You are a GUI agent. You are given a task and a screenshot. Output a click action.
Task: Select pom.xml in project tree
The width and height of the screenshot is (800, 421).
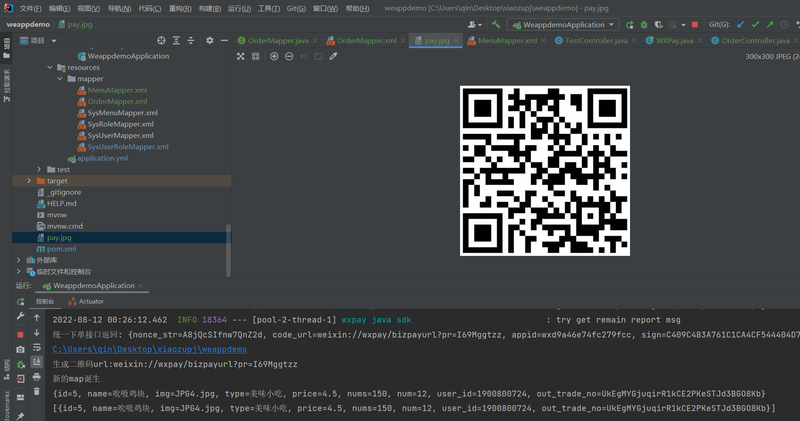coord(61,249)
